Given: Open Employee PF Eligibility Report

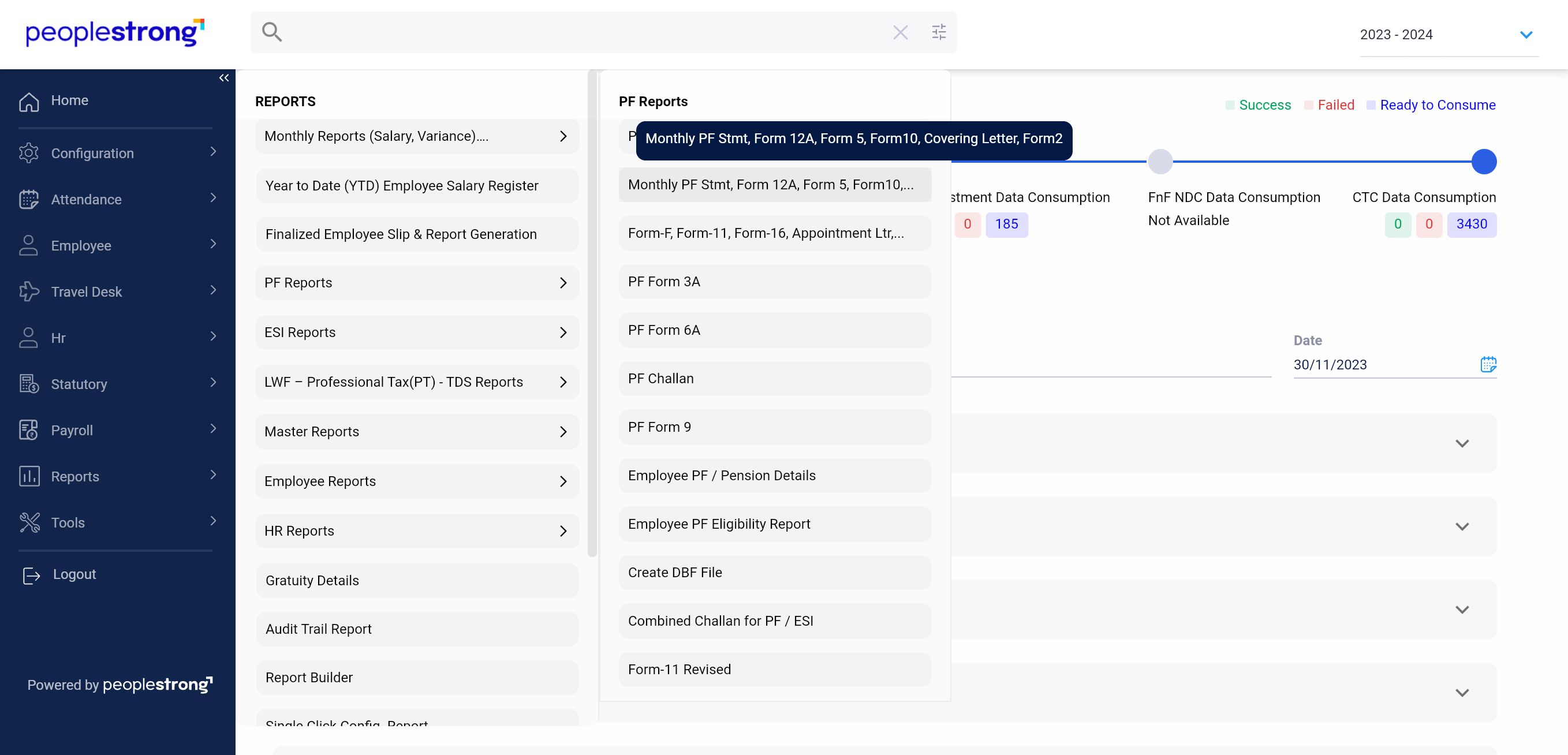Looking at the screenshot, I should [774, 524].
